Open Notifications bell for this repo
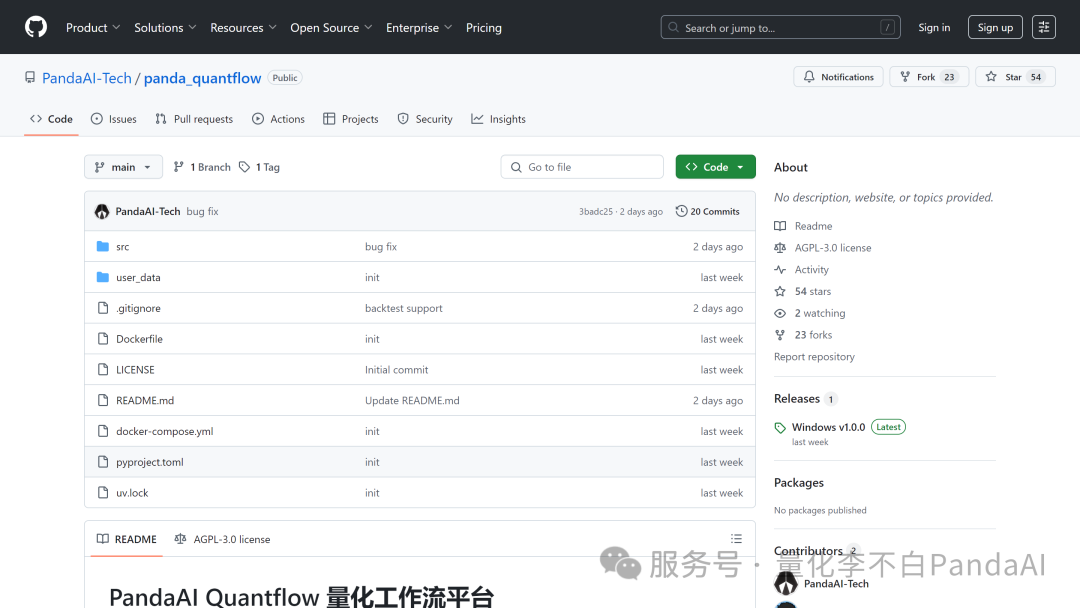 [x=838, y=77]
